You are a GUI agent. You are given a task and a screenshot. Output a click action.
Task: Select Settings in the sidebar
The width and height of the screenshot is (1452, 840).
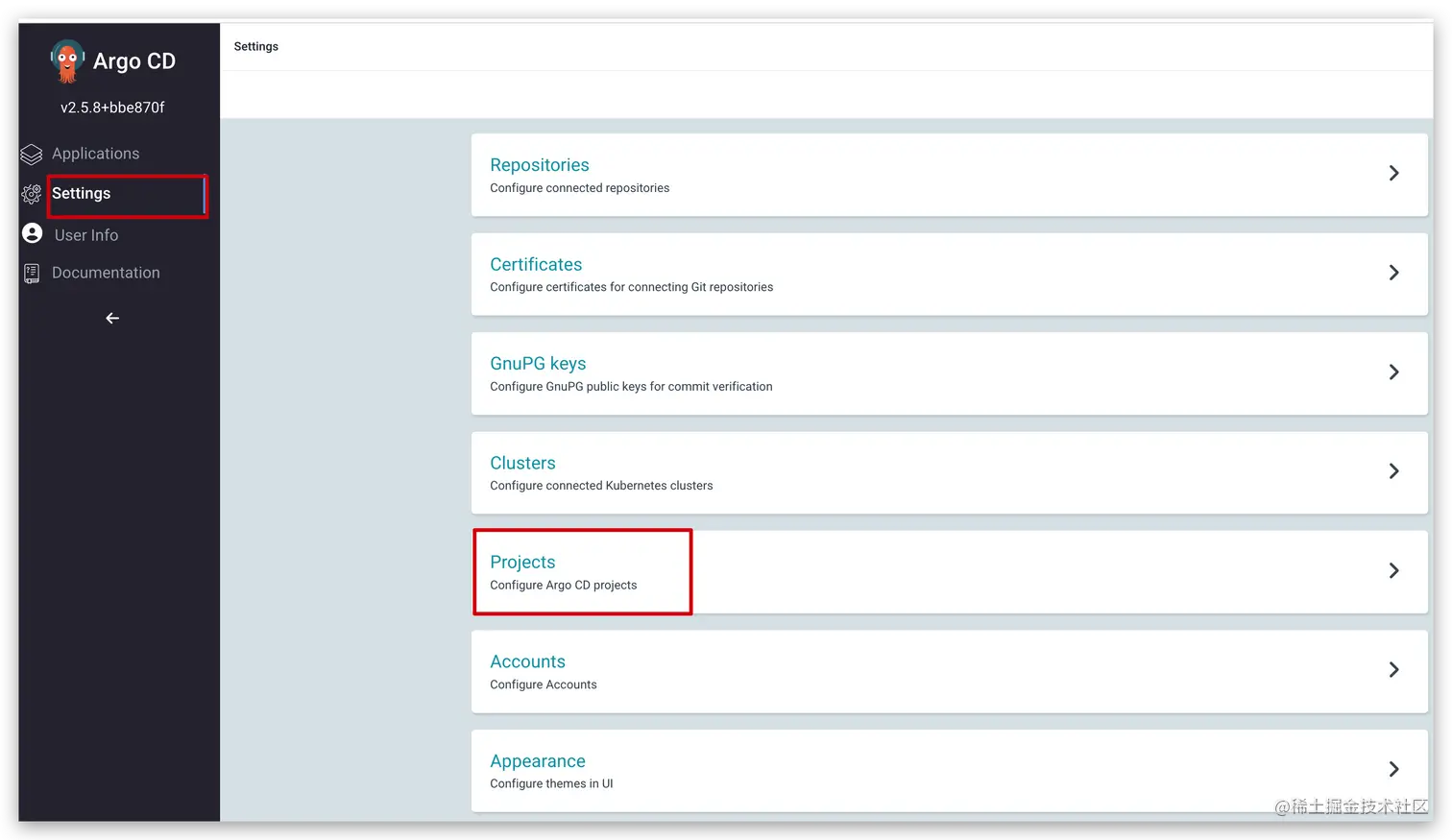(x=81, y=193)
